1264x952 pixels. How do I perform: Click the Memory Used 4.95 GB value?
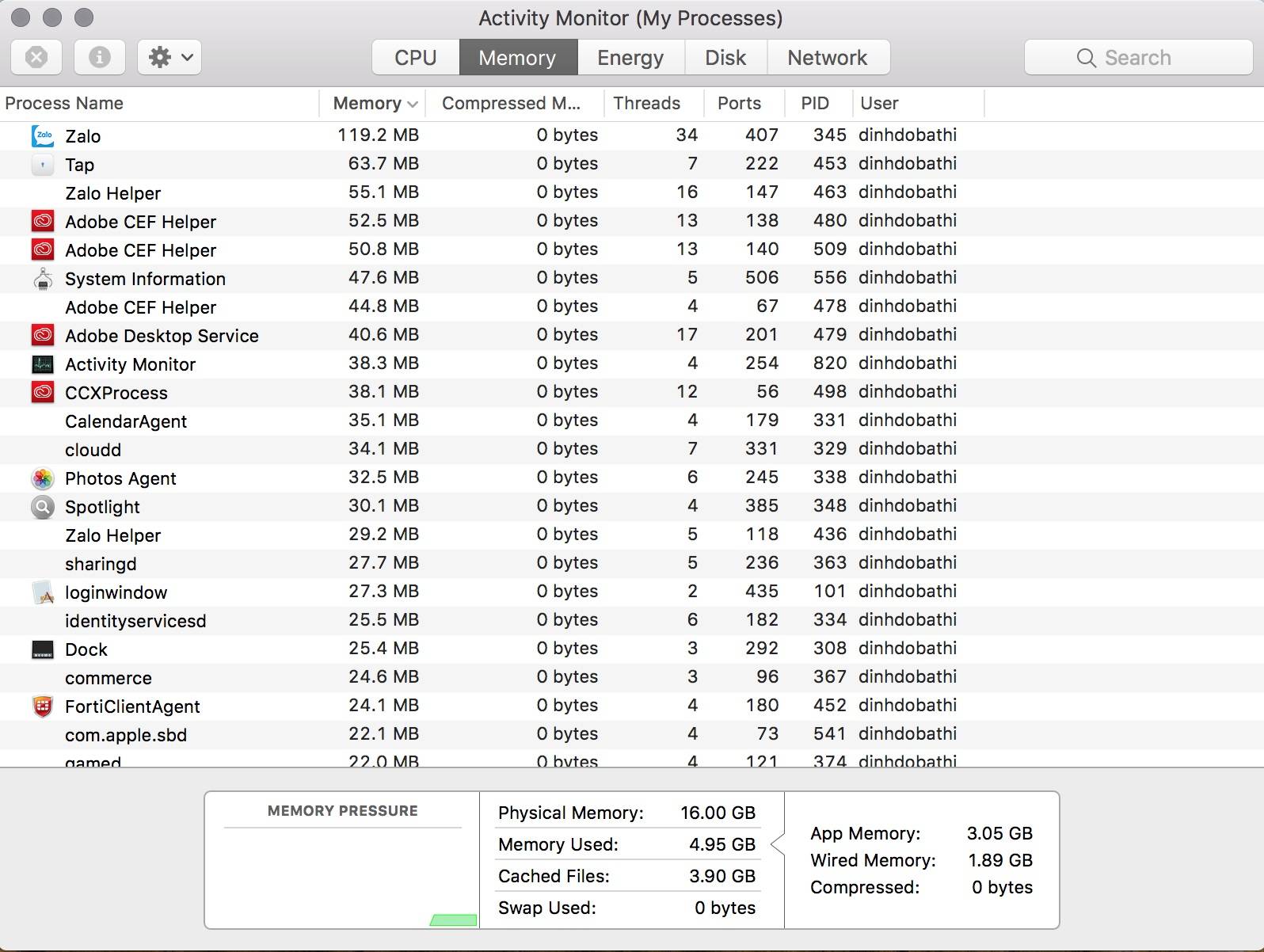pos(721,844)
